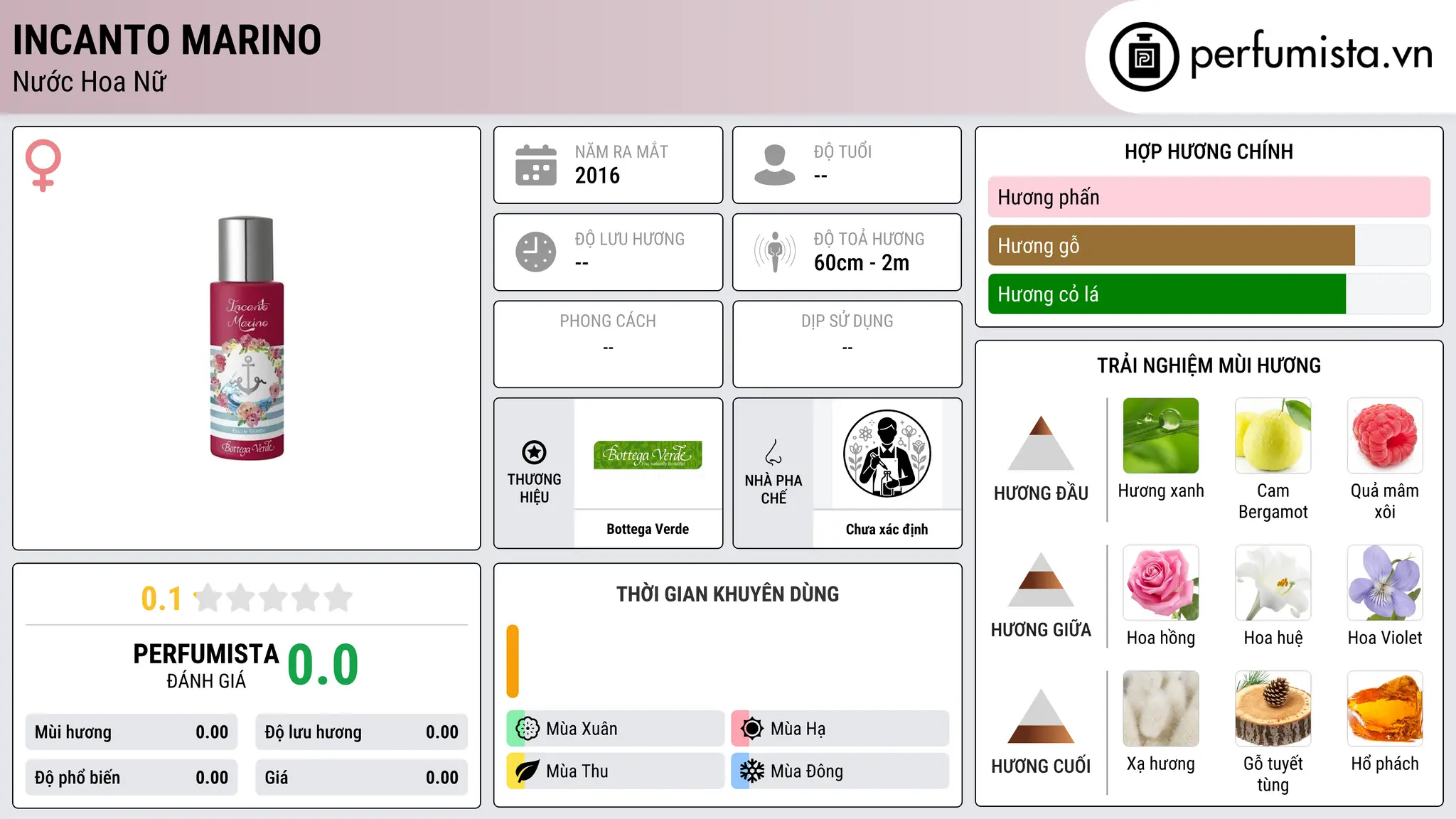Select the Hoa huệ note image
Viewport: 1456px width, 819px height.
point(1273,583)
